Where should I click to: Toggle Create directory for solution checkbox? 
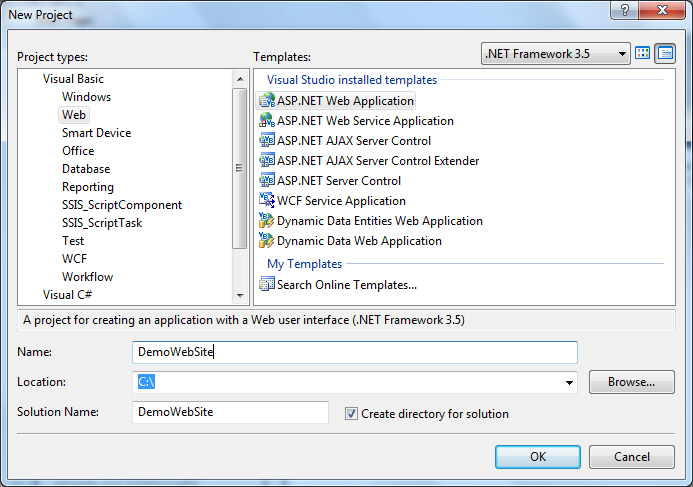pyautogui.click(x=351, y=414)
